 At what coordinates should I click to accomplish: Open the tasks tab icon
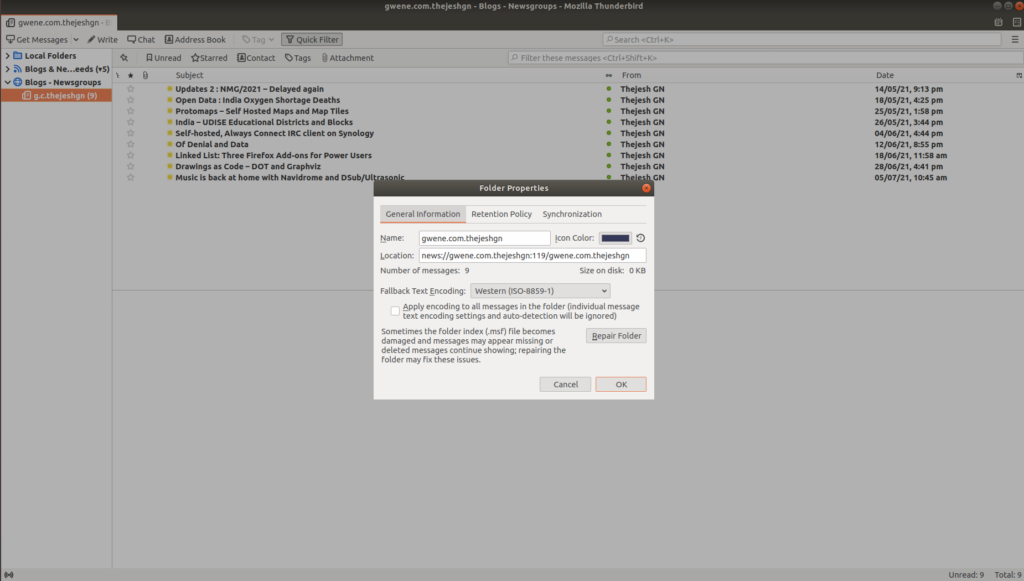click(1017, 22)
